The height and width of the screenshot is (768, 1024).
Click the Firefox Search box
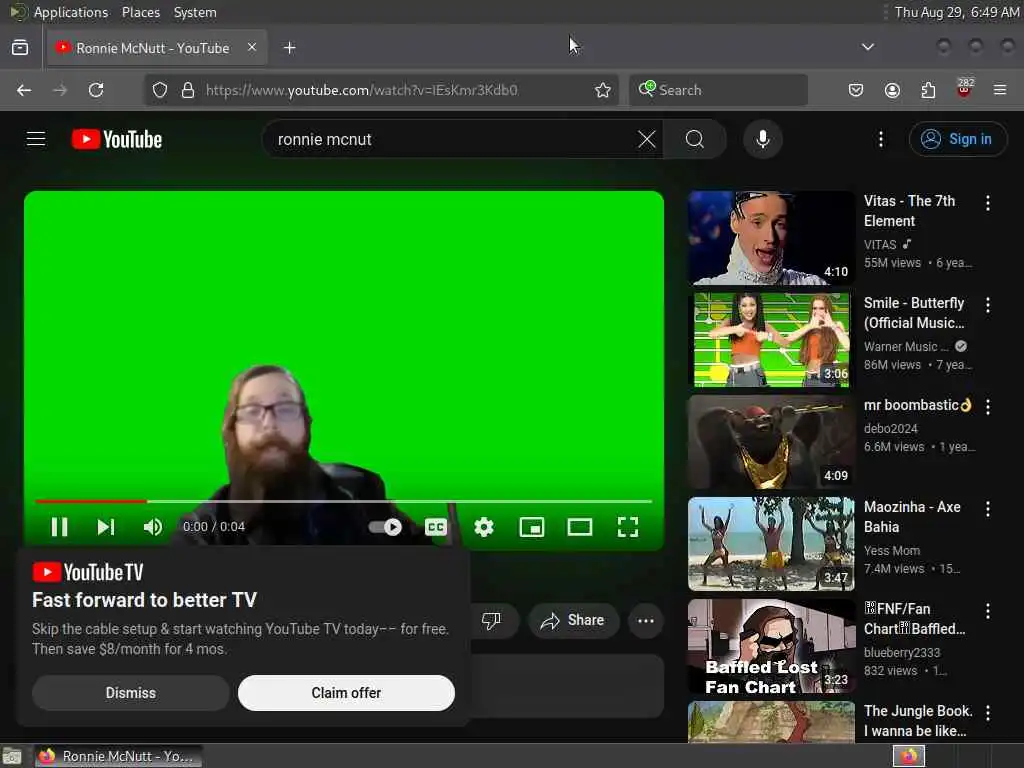[718, 90]
